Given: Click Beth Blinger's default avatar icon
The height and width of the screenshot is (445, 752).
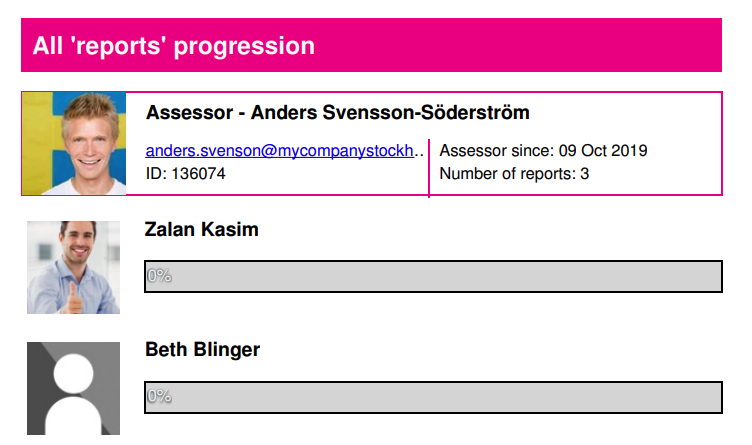Looking at the screenshot, I should coord(73,388).
